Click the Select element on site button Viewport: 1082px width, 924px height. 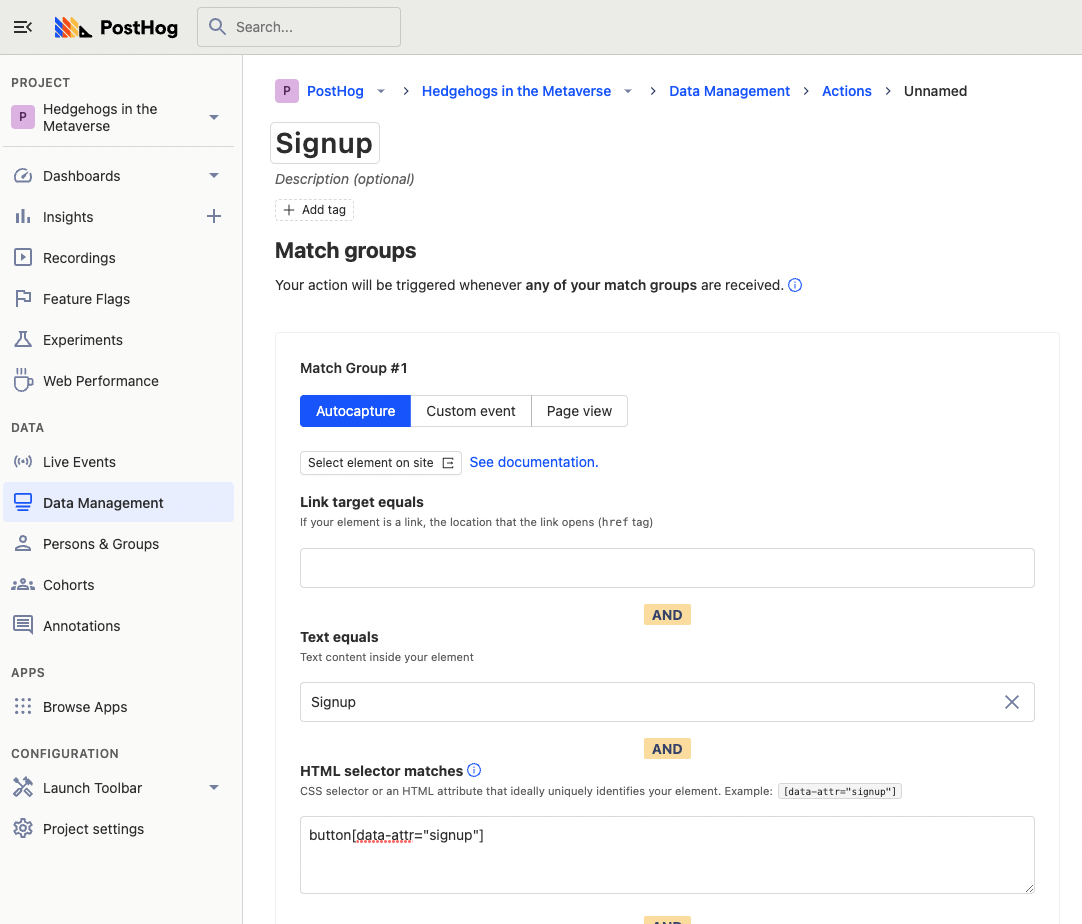click(380, 463)
